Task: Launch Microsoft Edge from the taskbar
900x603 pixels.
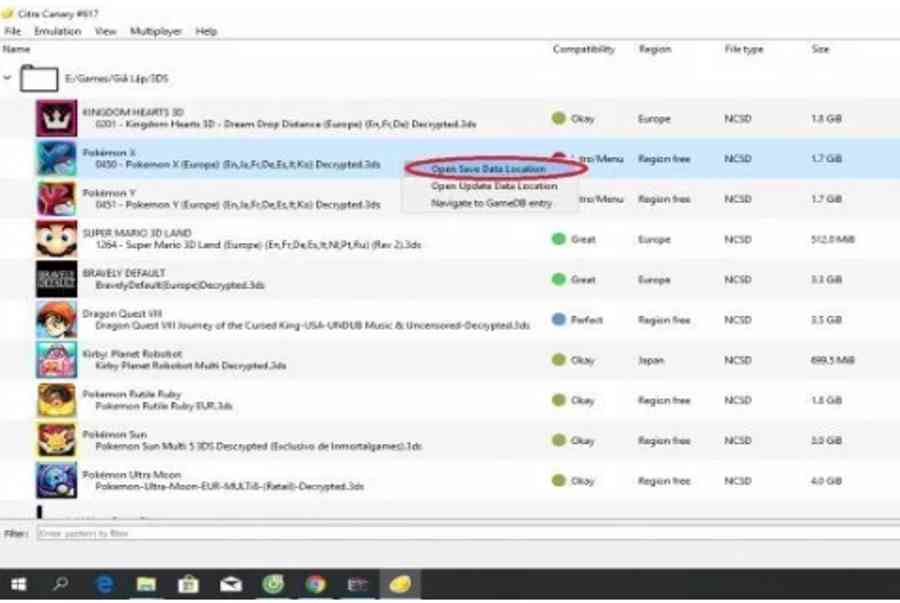Action: pos(104,584)
